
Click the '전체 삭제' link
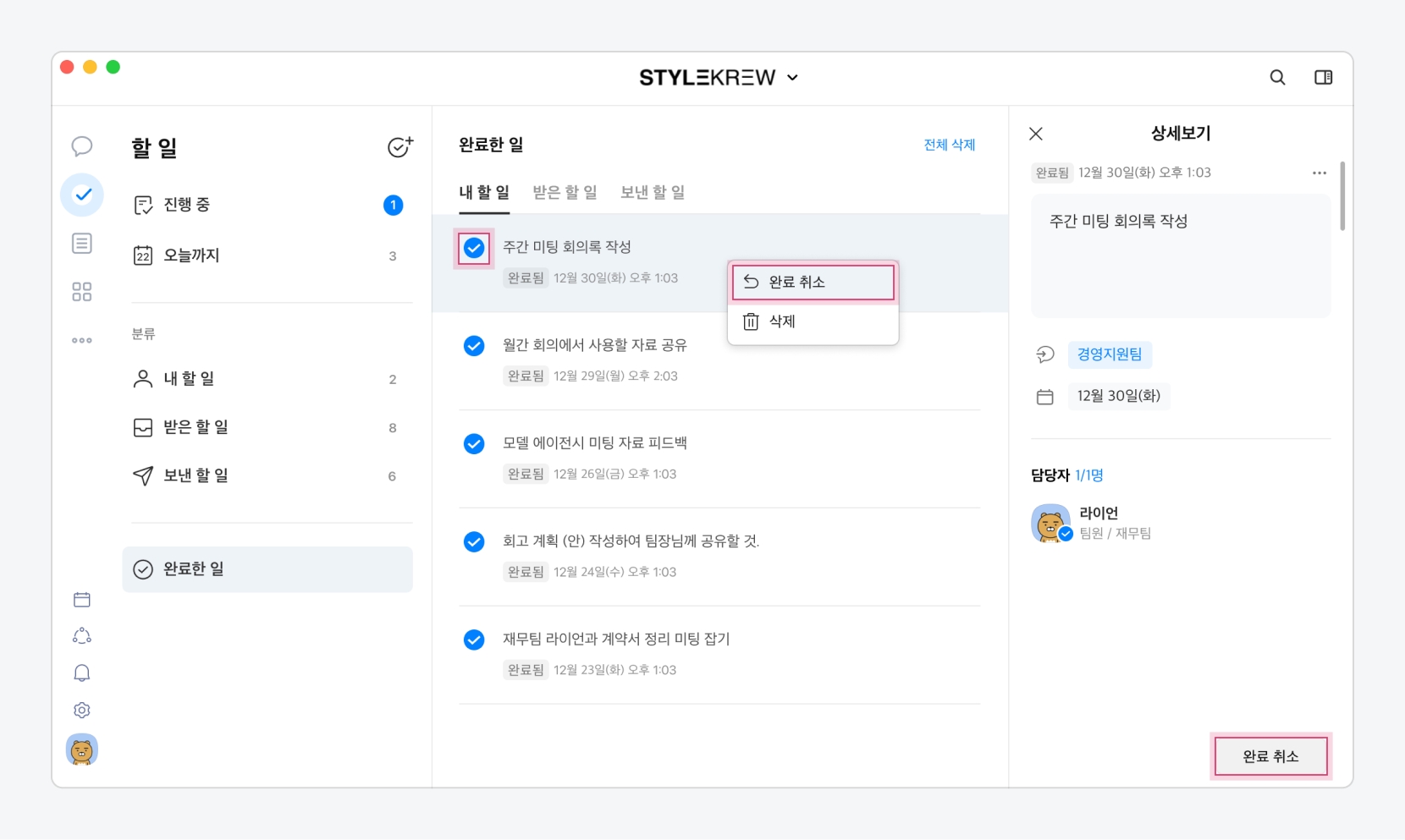949,145
